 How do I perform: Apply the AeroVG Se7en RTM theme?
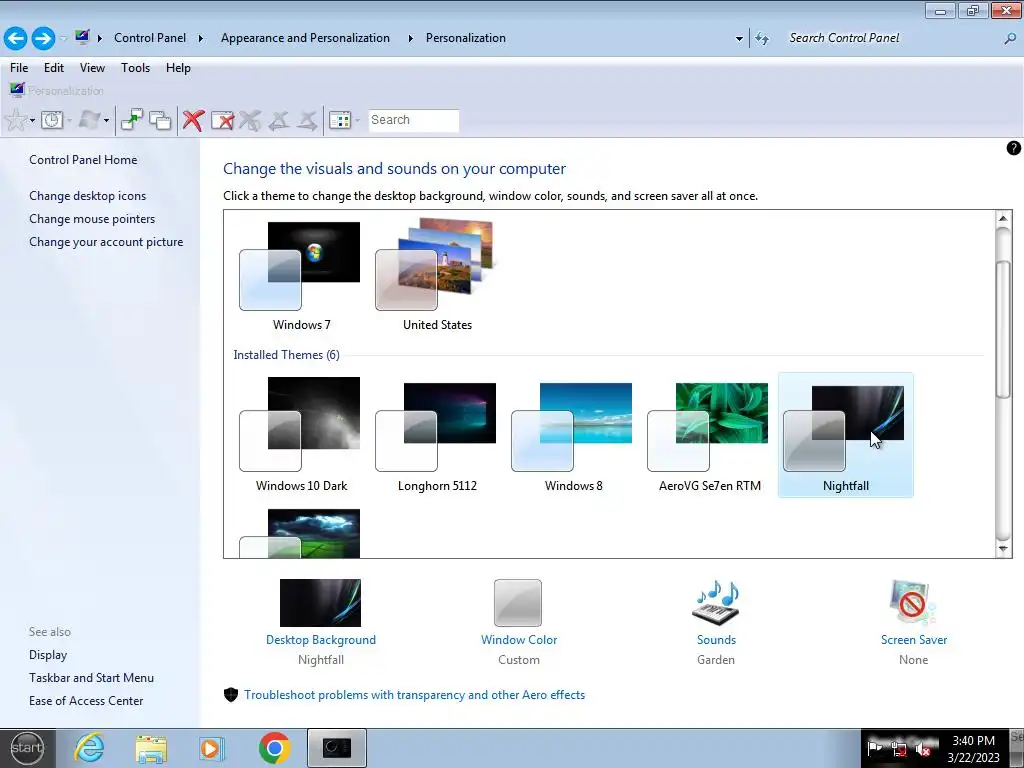(x=709, y=436)
